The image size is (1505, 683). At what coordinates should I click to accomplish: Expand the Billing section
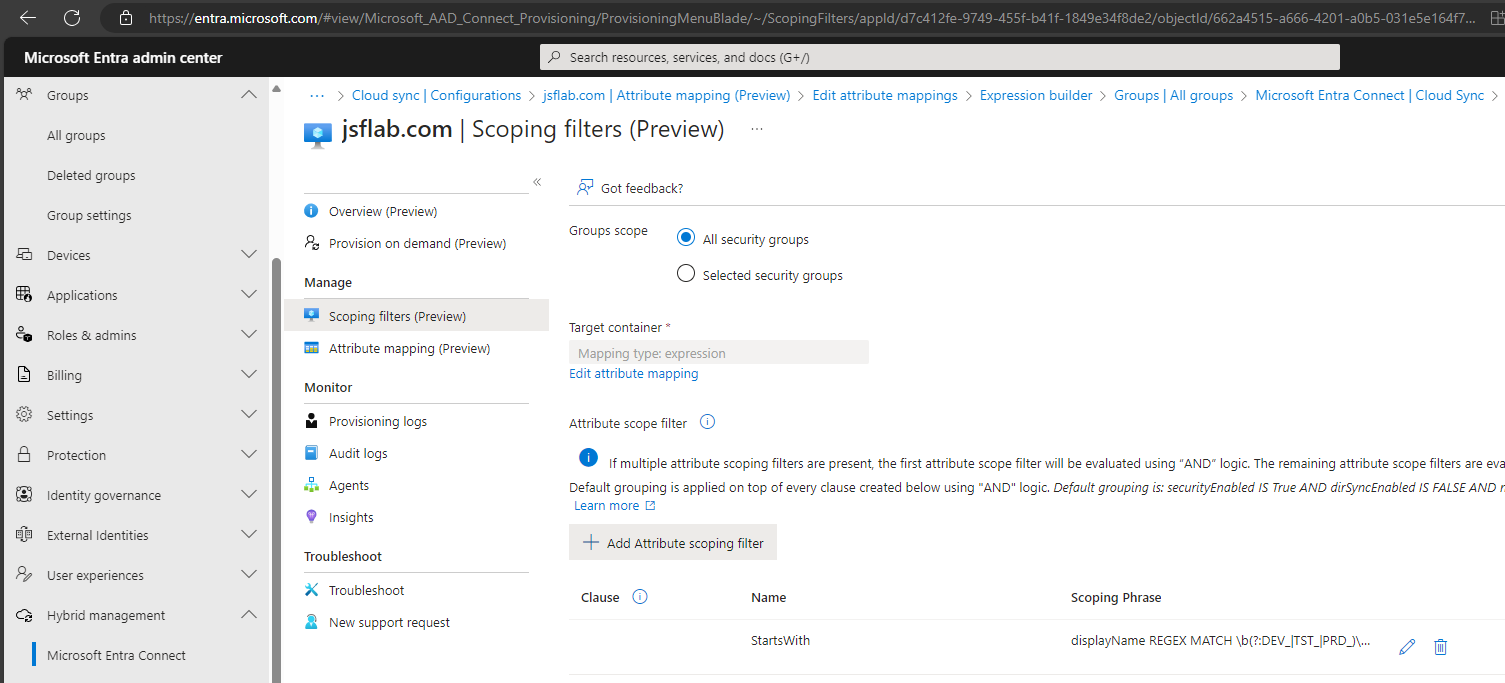(x=249, y=375)
